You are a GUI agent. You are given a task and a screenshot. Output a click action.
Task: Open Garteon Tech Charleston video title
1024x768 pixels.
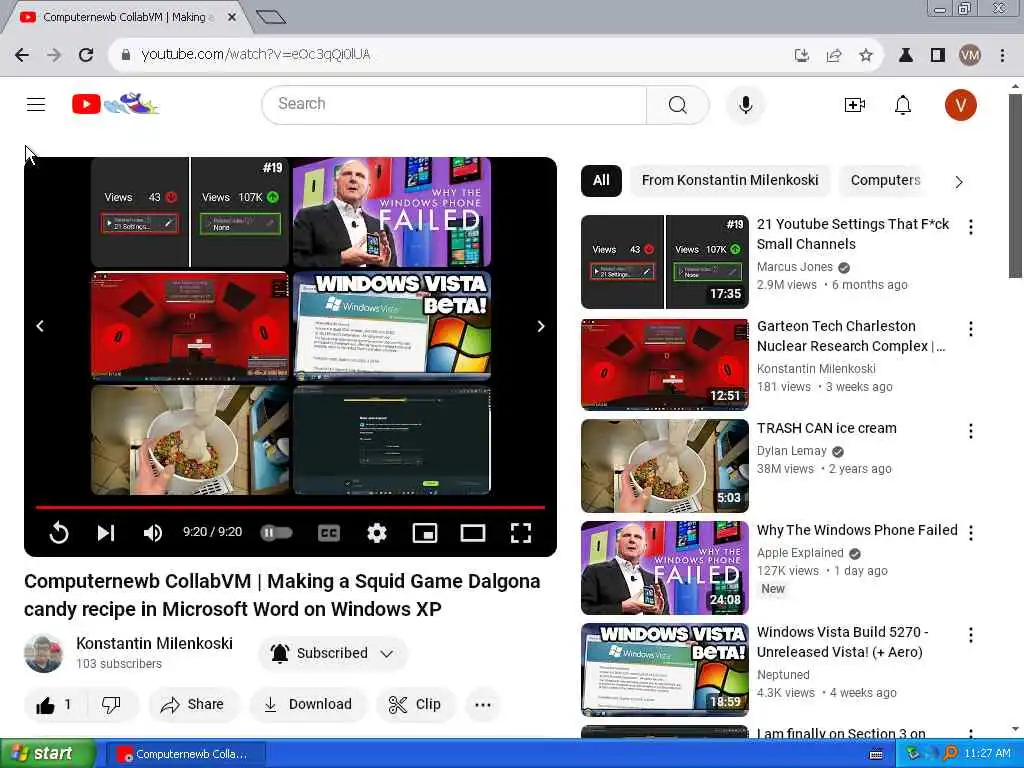(x=851, y=336)
